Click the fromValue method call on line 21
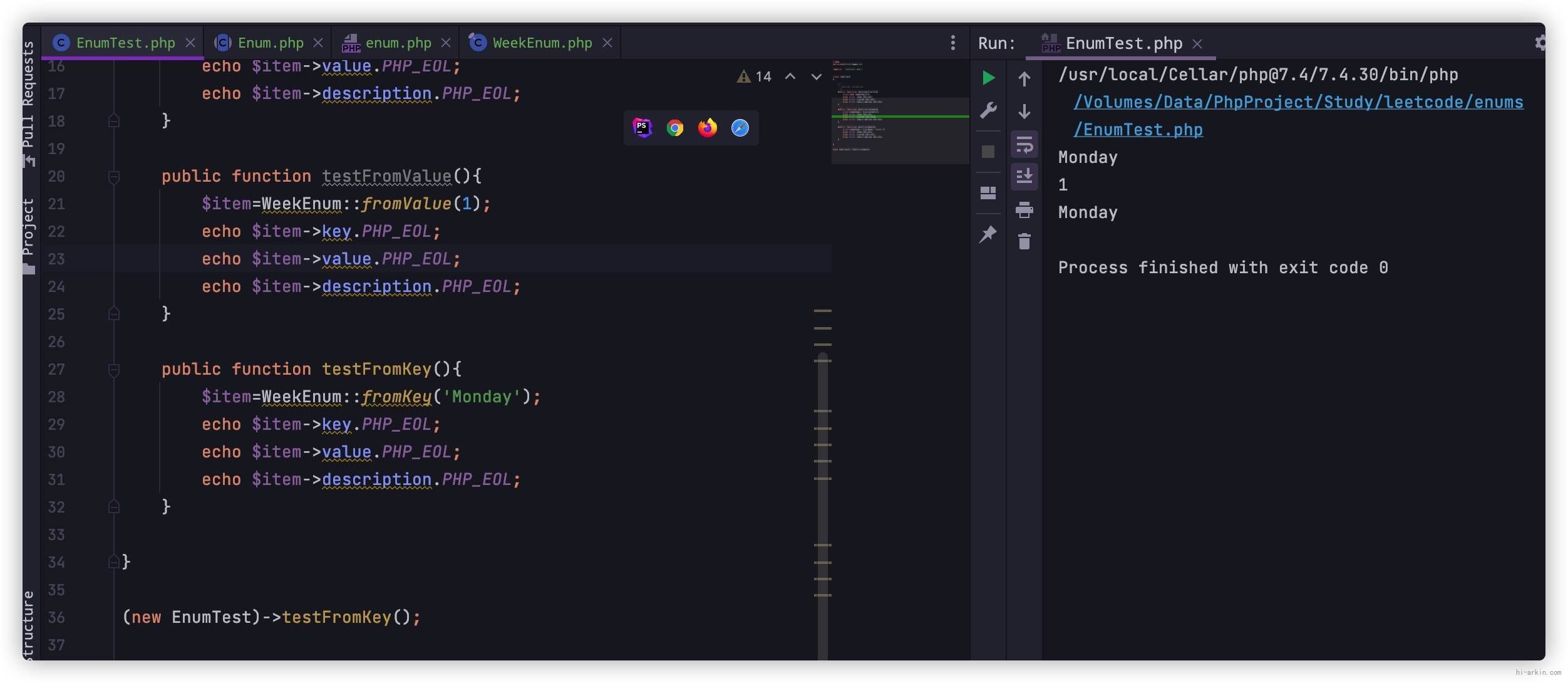Image resolution: width=1568 pixels, height=683 pixels. coord(406,204)
